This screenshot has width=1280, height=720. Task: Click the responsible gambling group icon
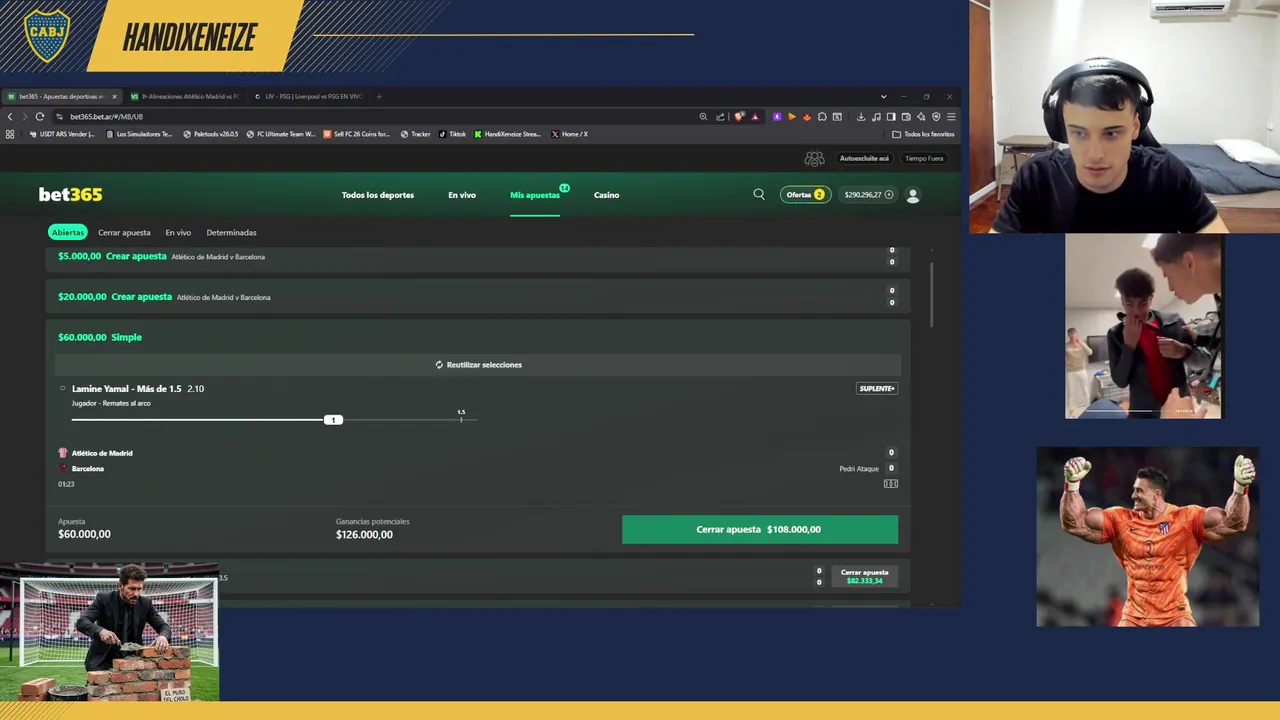[814, 158]
